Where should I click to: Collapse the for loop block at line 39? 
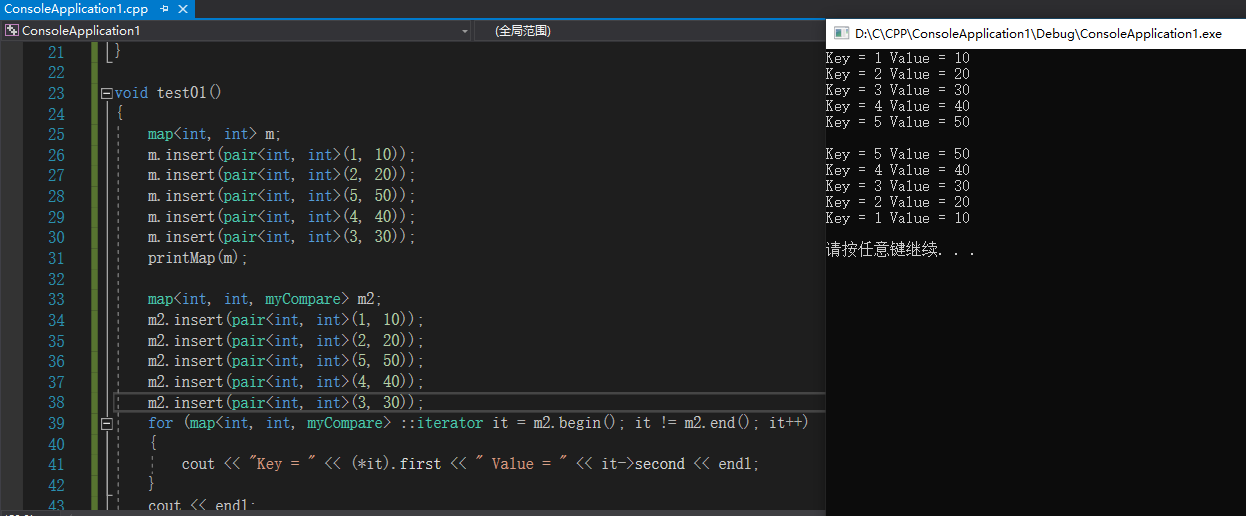tap(107, 424)
